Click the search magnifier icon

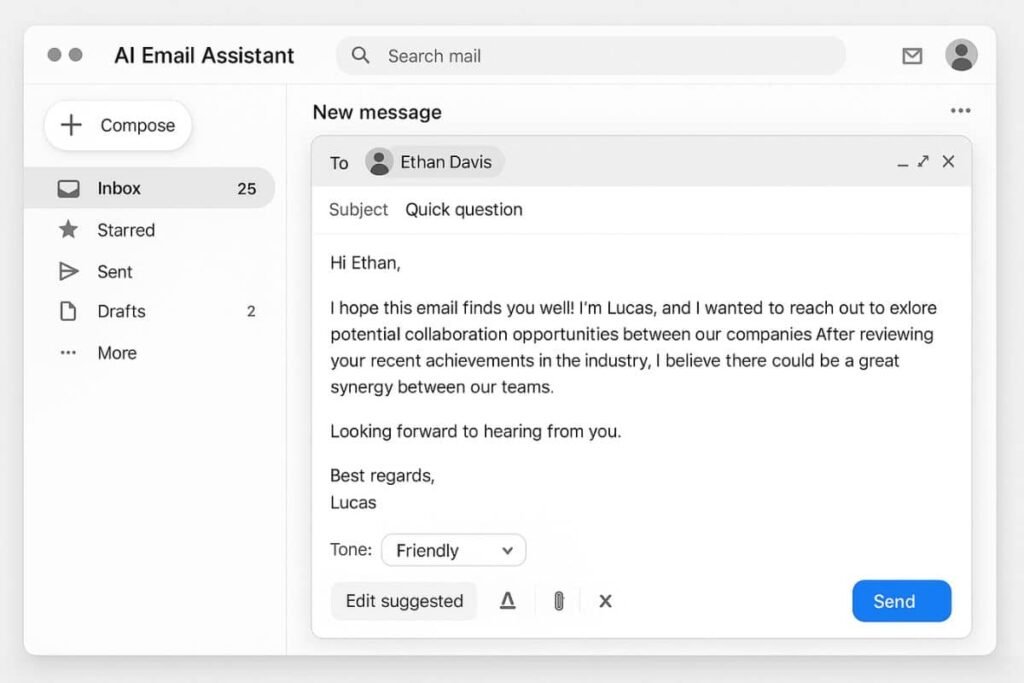361,55
